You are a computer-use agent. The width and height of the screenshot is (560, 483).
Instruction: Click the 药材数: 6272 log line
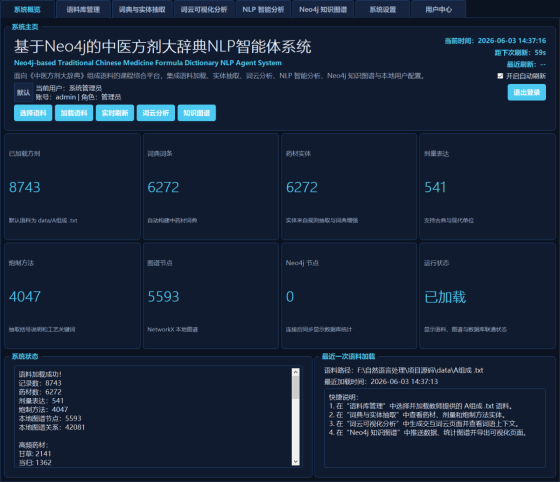point(40,392)
